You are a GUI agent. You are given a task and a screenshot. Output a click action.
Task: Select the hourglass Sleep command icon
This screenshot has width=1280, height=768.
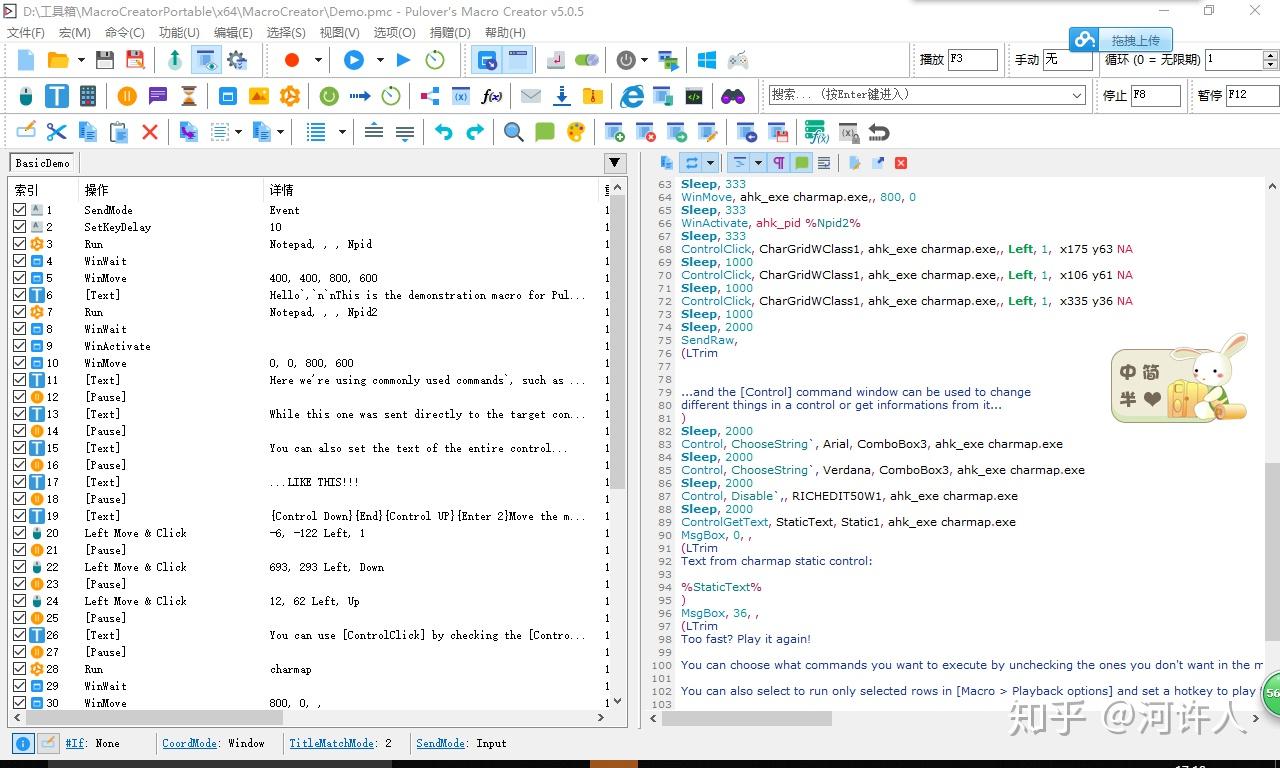189,96
